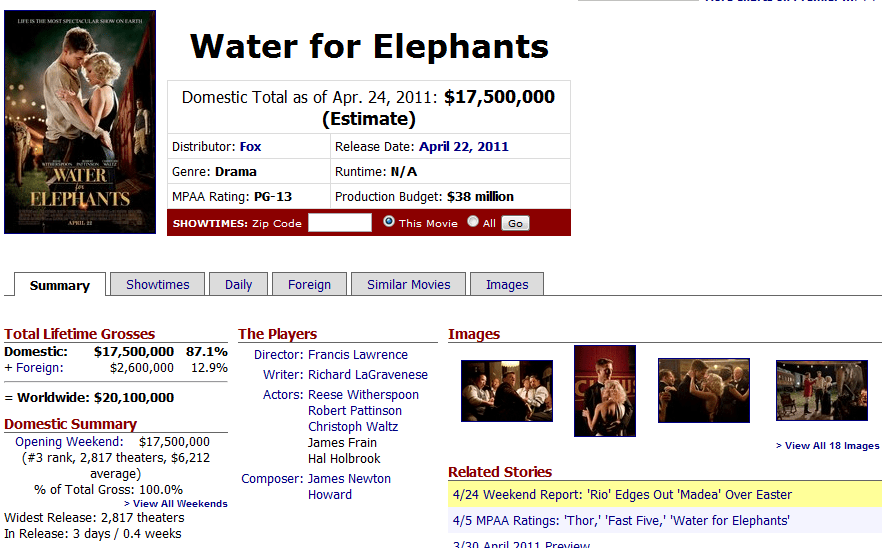
Task: Open the Foreign tab
Action: [x=309, y=284]
